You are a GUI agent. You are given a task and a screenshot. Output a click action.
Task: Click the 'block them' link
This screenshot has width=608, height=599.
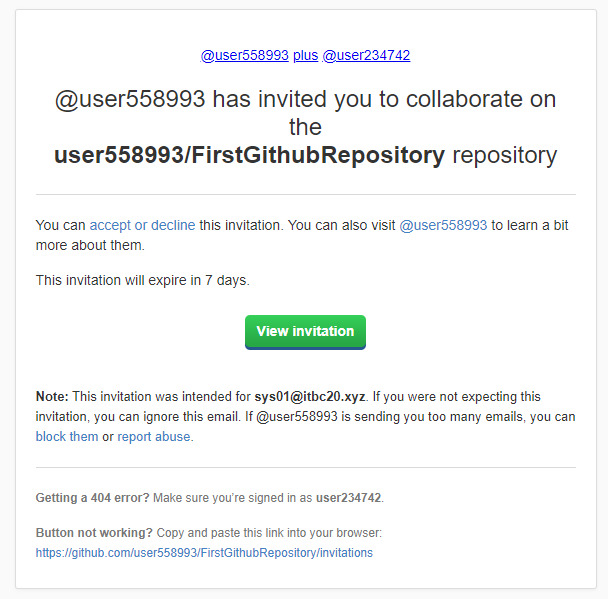[67, 437]
